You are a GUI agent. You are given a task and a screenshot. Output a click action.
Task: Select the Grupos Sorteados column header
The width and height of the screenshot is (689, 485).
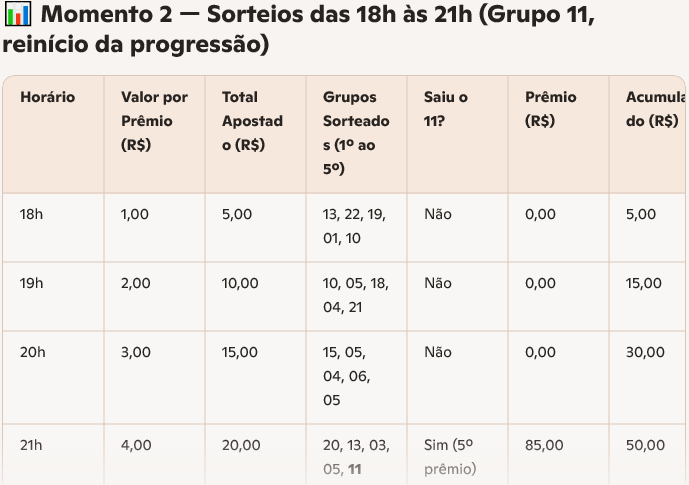coord(356,132)
